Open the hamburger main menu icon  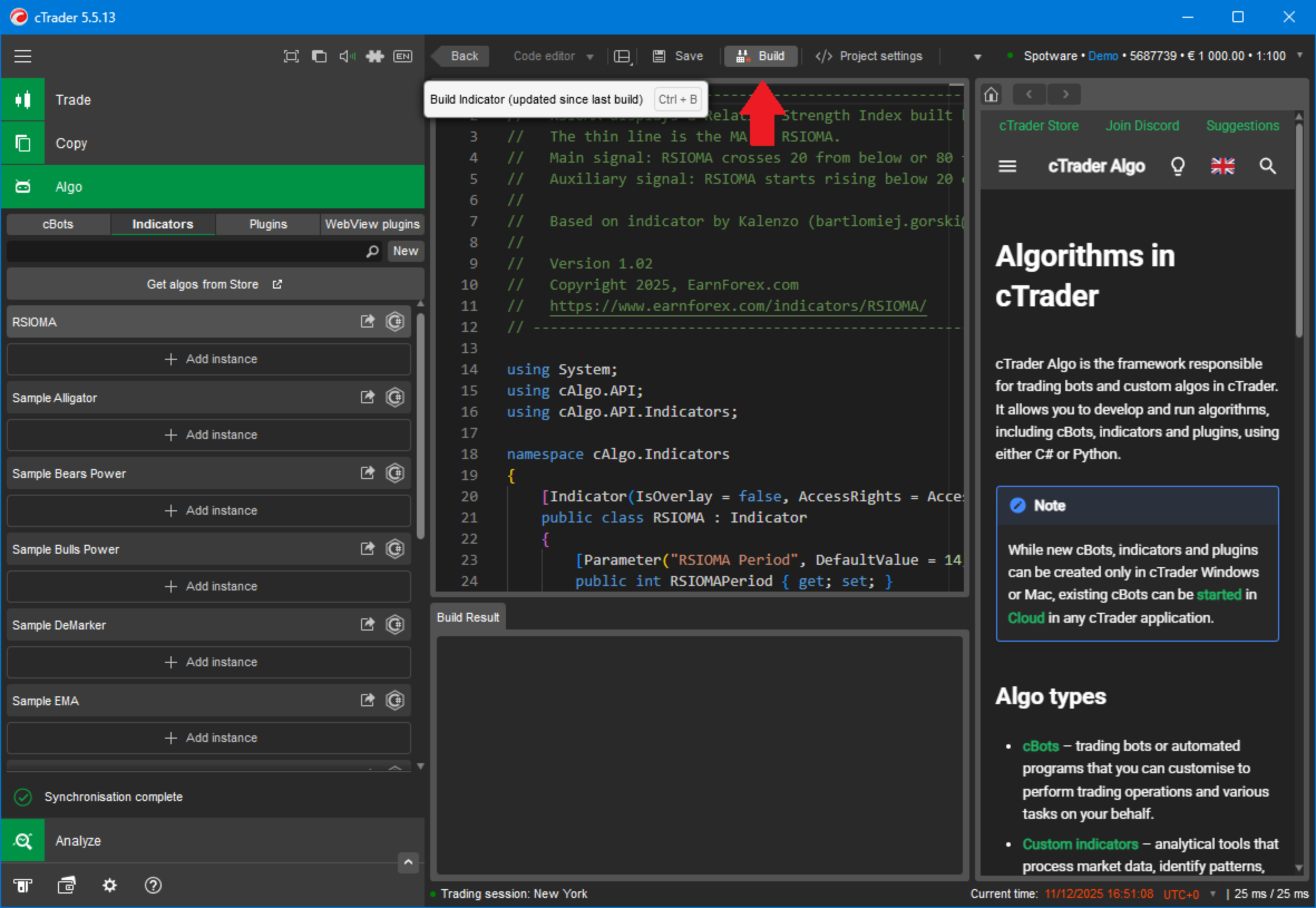[23, 56]
